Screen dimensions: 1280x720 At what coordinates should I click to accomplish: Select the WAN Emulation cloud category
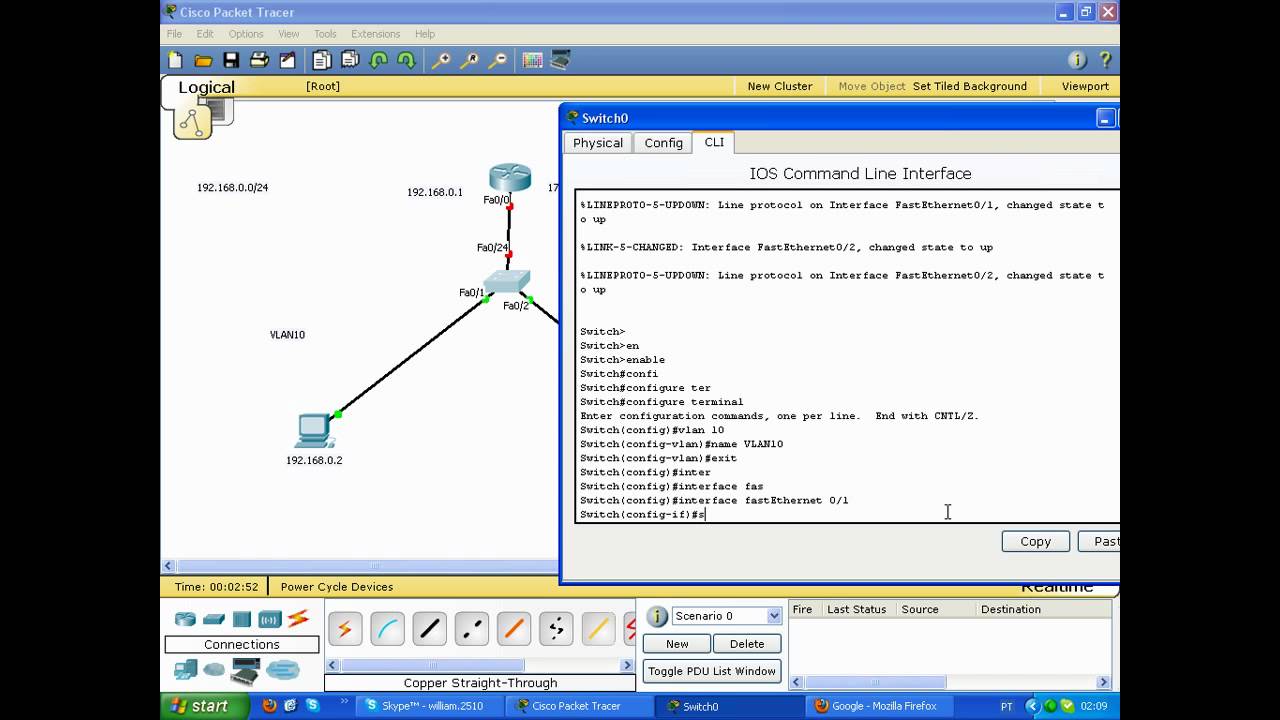click(x=214, y=670)
